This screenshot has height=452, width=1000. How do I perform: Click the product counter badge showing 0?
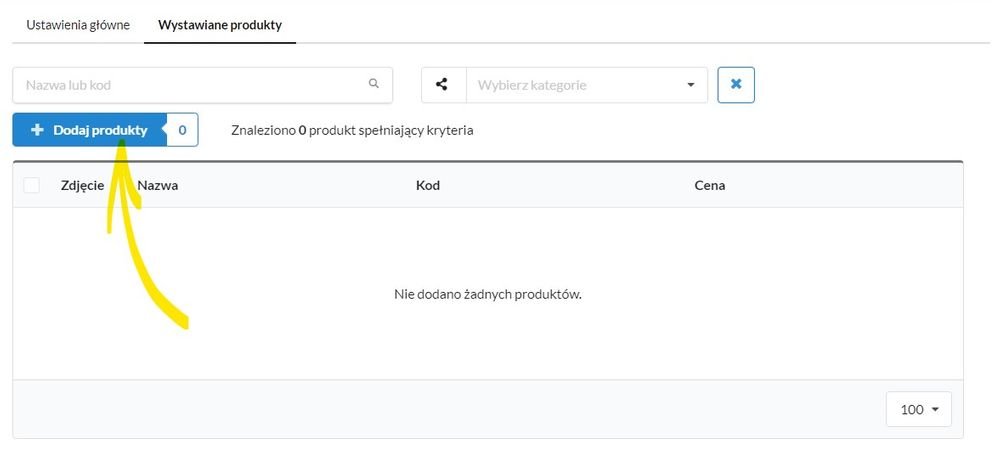point(182,130)
